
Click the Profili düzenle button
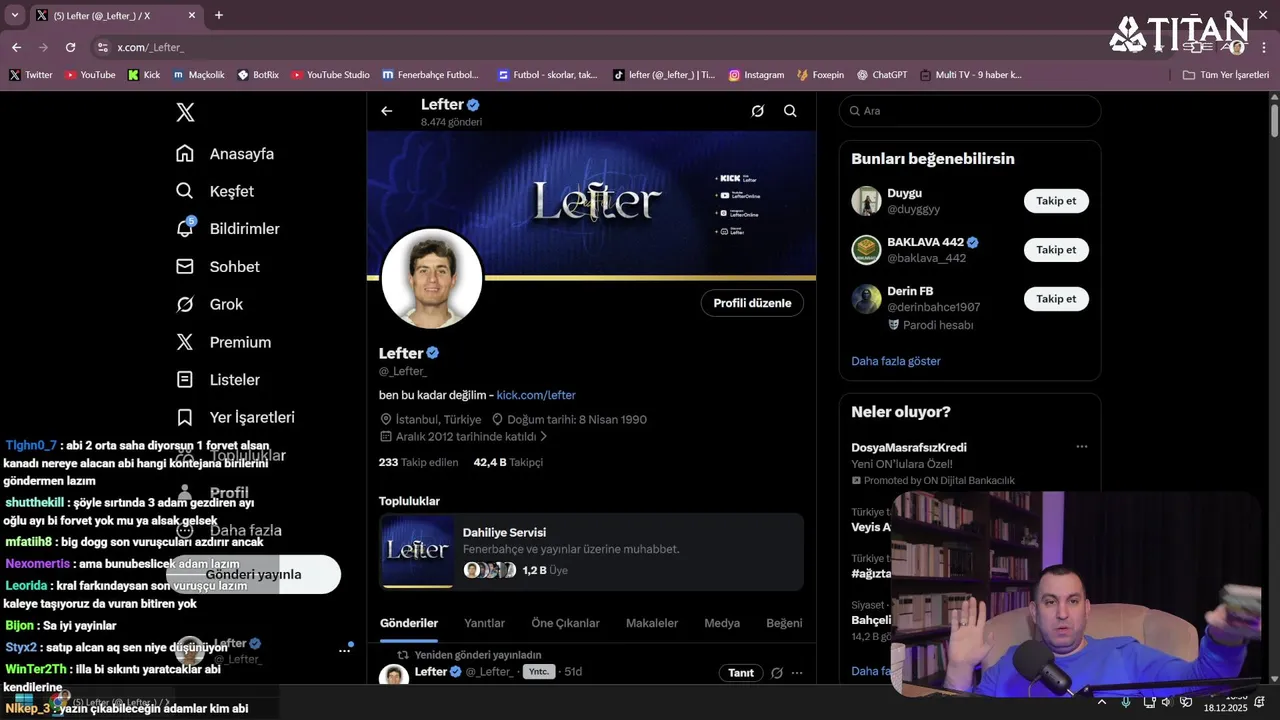[x=752, y=303]
